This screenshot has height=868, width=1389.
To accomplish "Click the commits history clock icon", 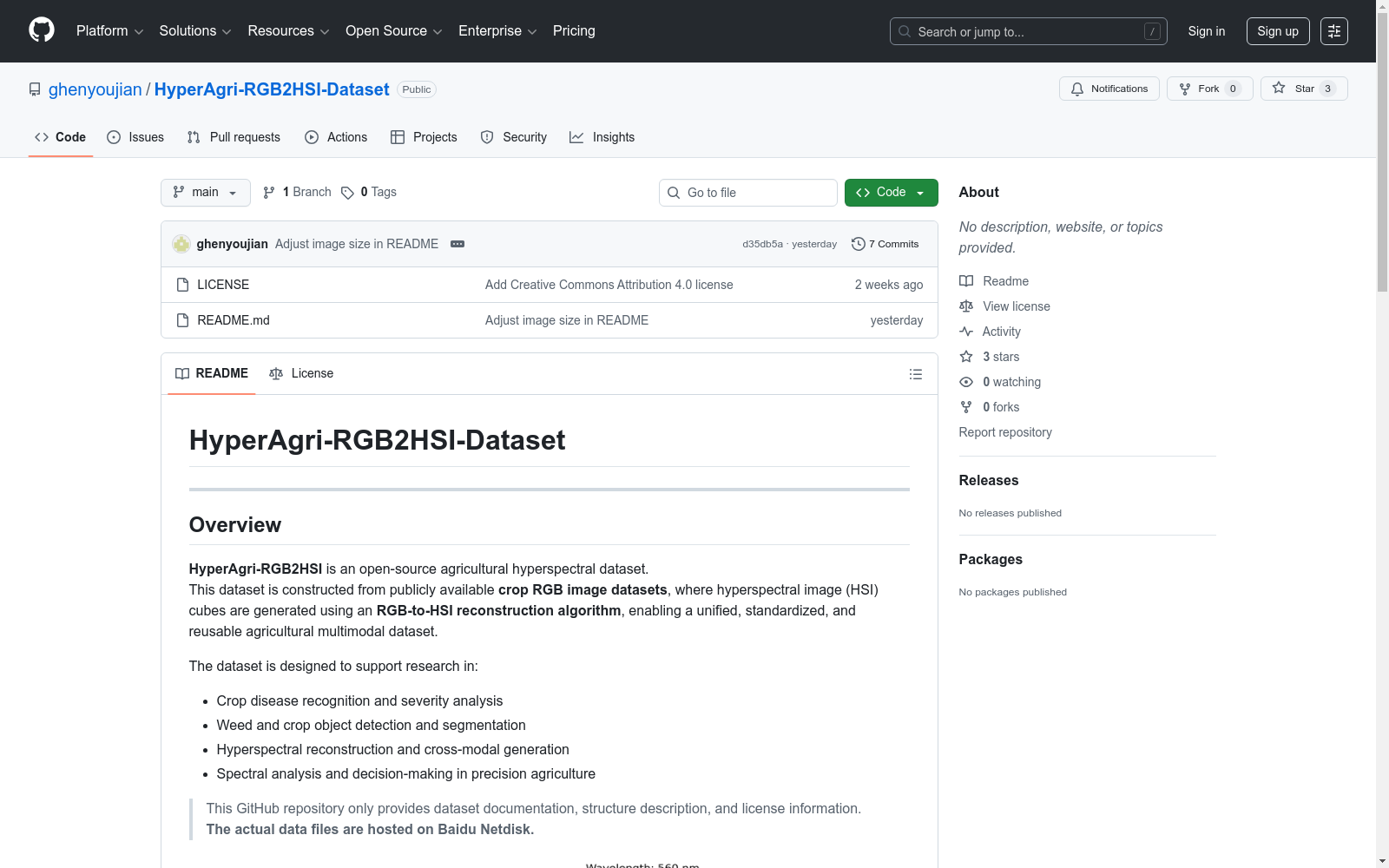I will point(859,244).
